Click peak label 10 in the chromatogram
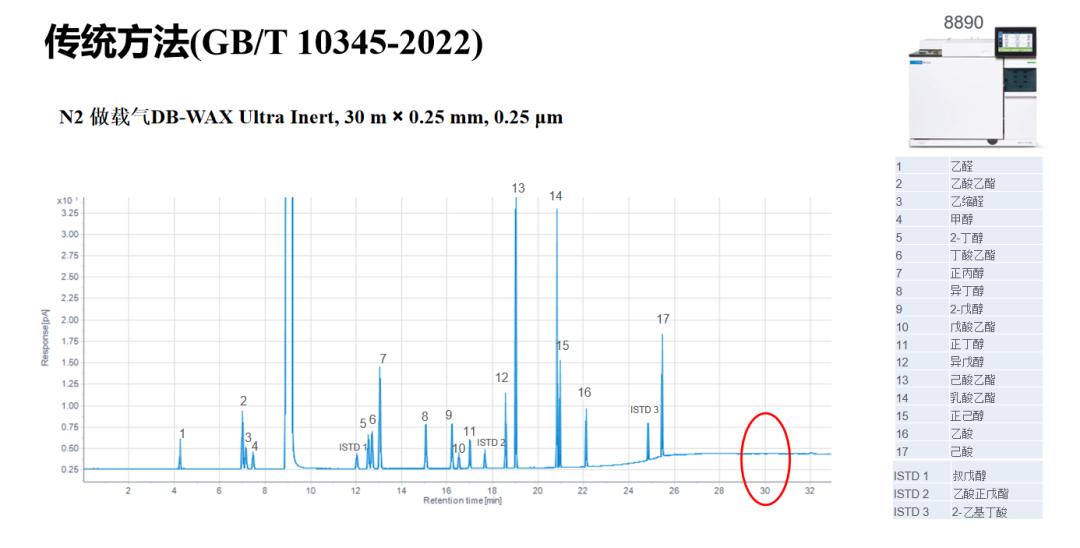1080x548 pixels. [459, 449]
